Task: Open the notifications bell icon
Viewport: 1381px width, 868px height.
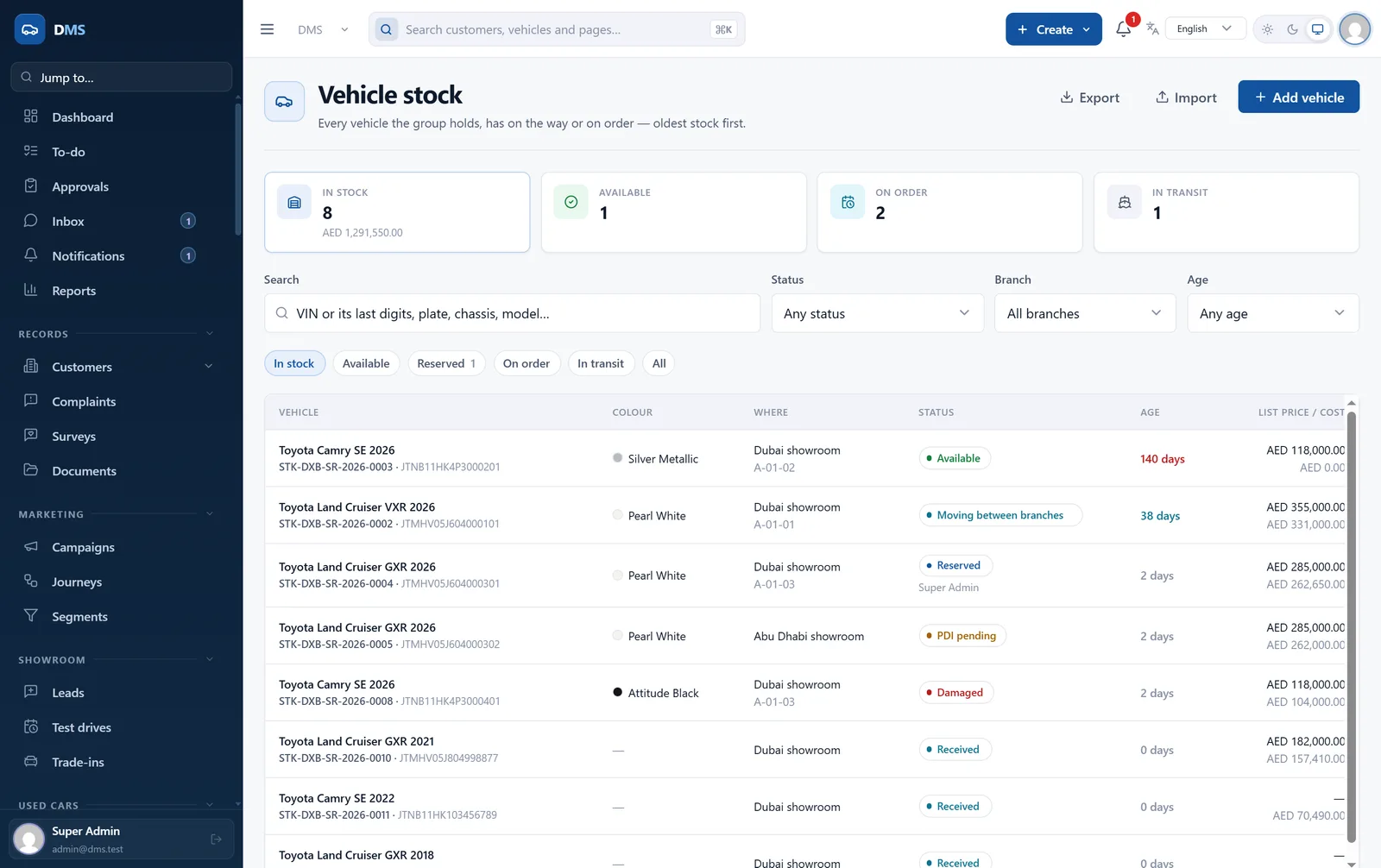Action: pos(1123,29)
